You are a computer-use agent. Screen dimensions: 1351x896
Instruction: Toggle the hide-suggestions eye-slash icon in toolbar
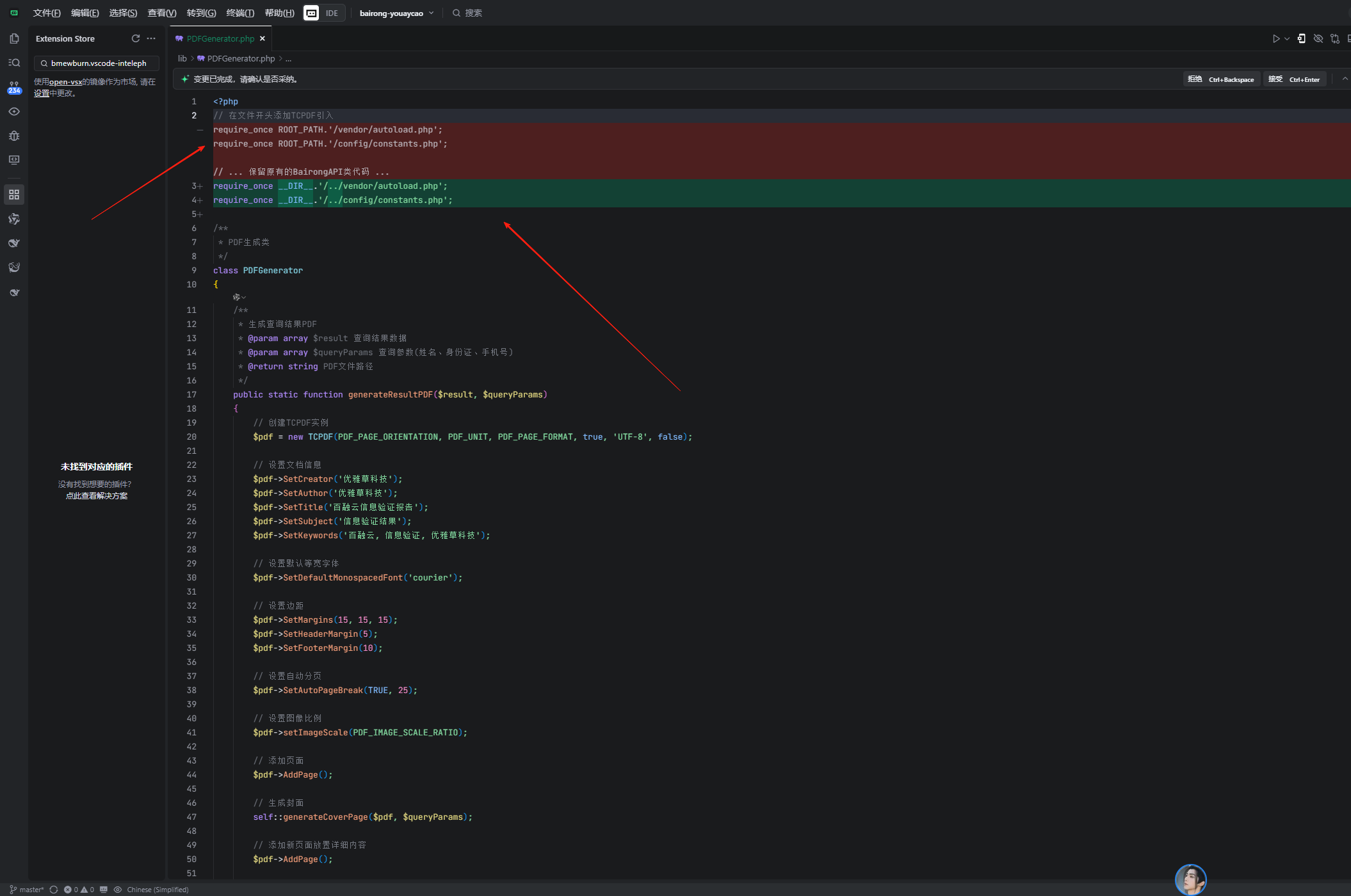point(1318,38)
